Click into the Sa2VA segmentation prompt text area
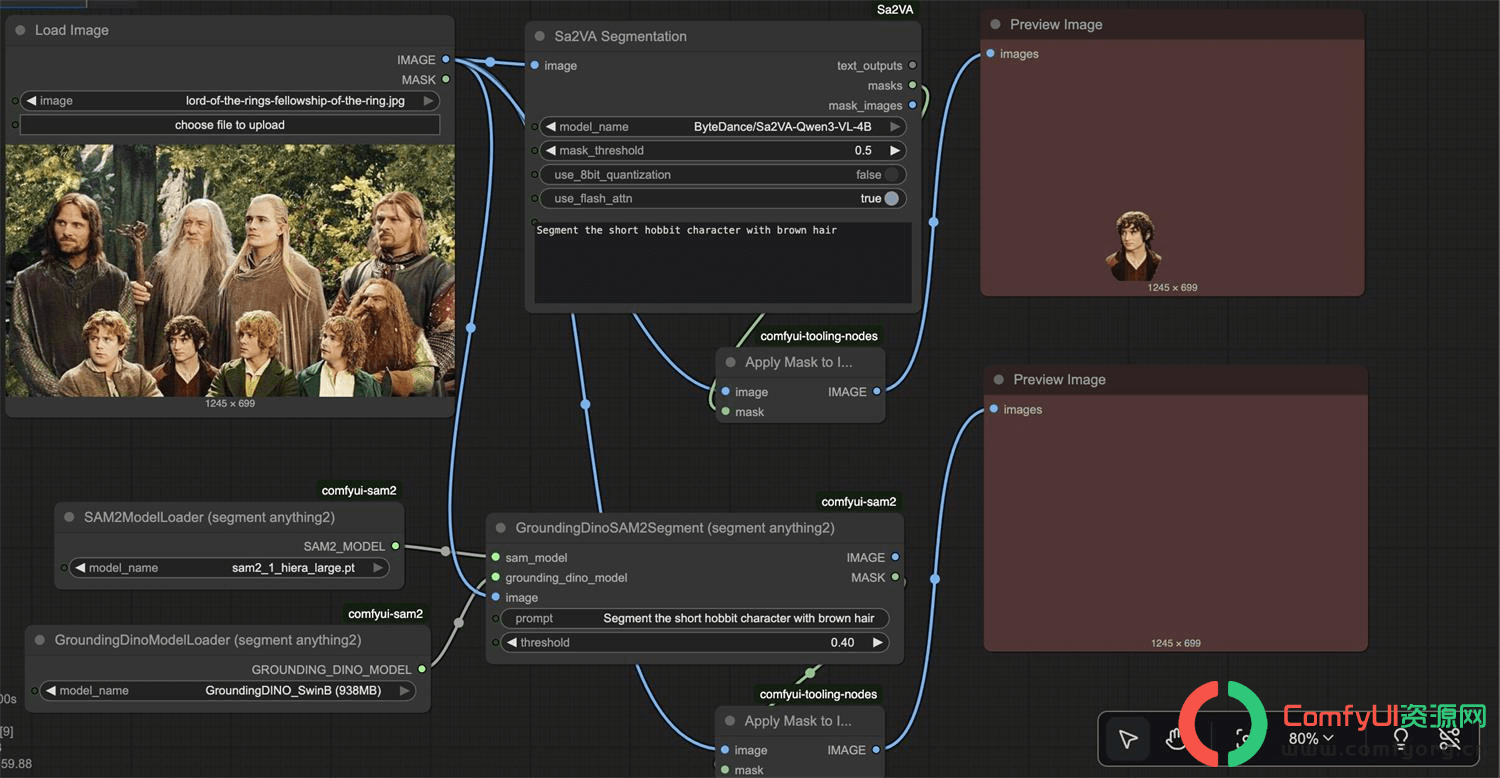Screen dimensions: 1500x778 (723, 261)
